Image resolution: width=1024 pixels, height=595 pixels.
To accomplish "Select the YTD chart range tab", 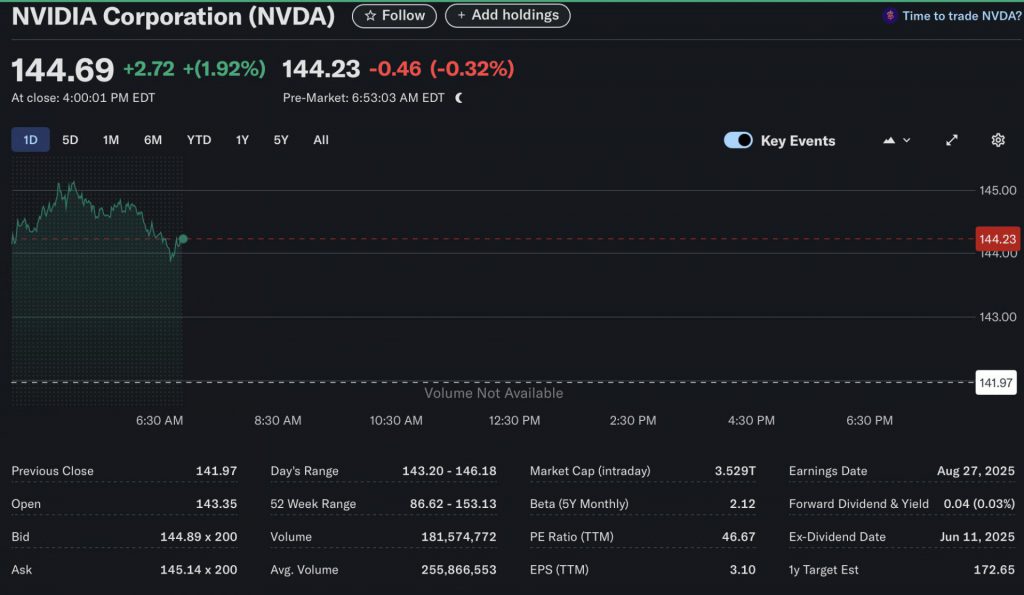I will (199, 140).
